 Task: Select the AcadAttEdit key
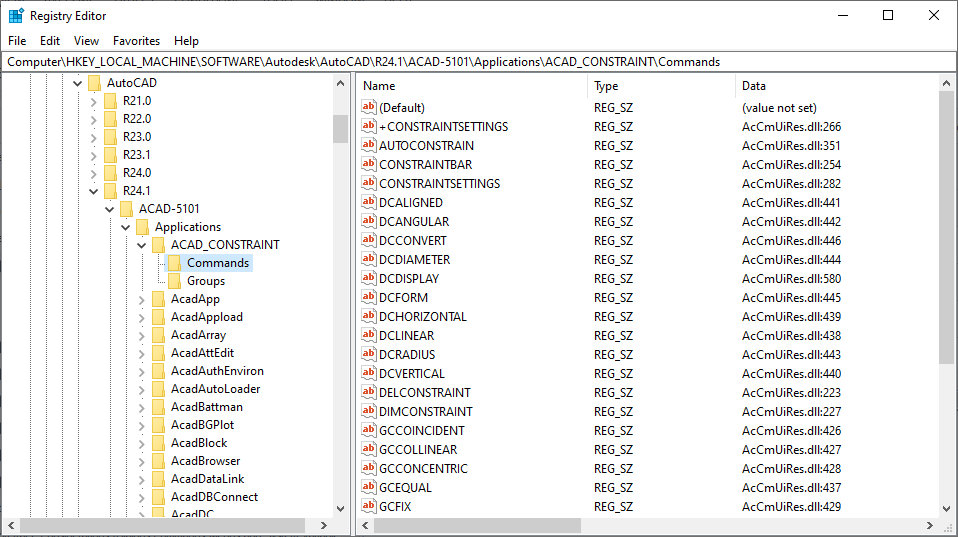click(x=202, y=353)
